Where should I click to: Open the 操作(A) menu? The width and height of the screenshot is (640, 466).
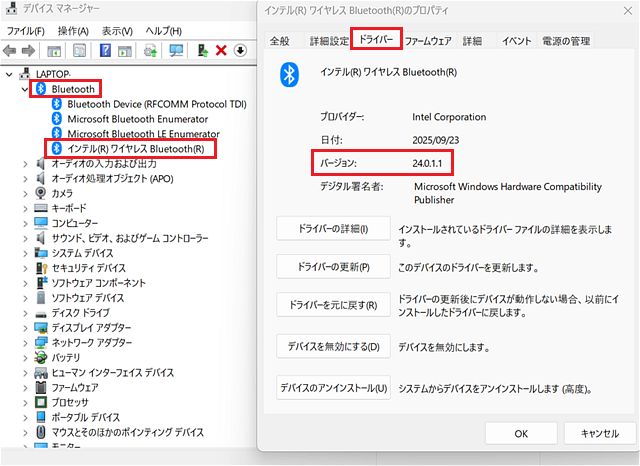(73, 31)
